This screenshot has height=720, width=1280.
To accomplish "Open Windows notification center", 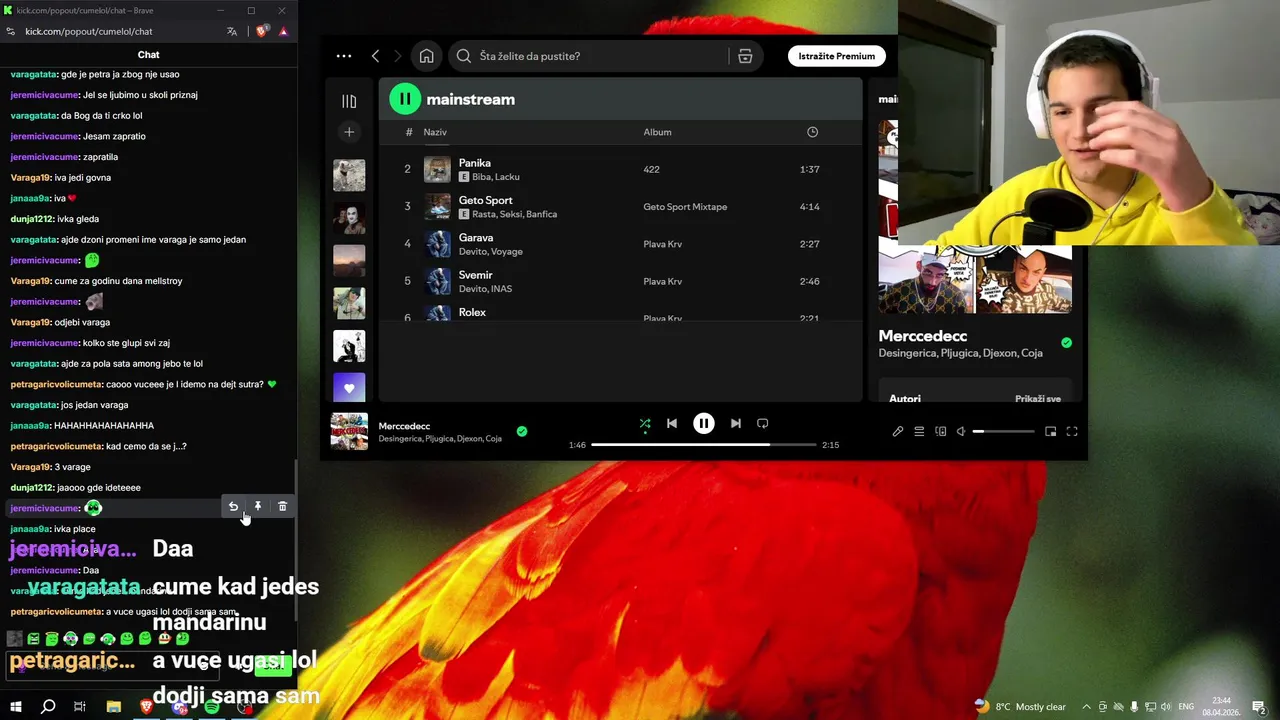I will [1259, 706].
